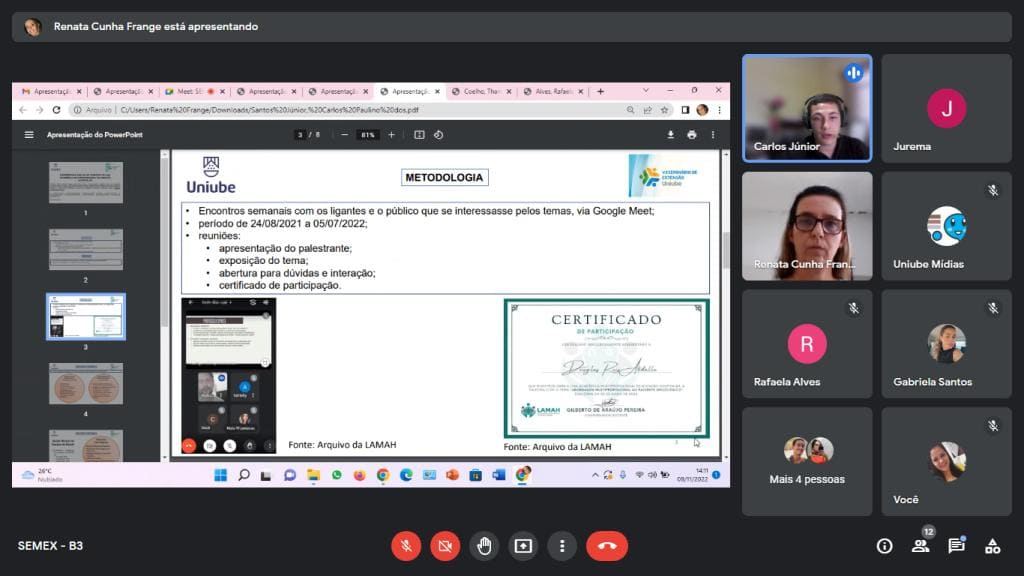
Task: Edit the PDF zoom percentage field
Action: pyautogui.click(x=368, y=135)
